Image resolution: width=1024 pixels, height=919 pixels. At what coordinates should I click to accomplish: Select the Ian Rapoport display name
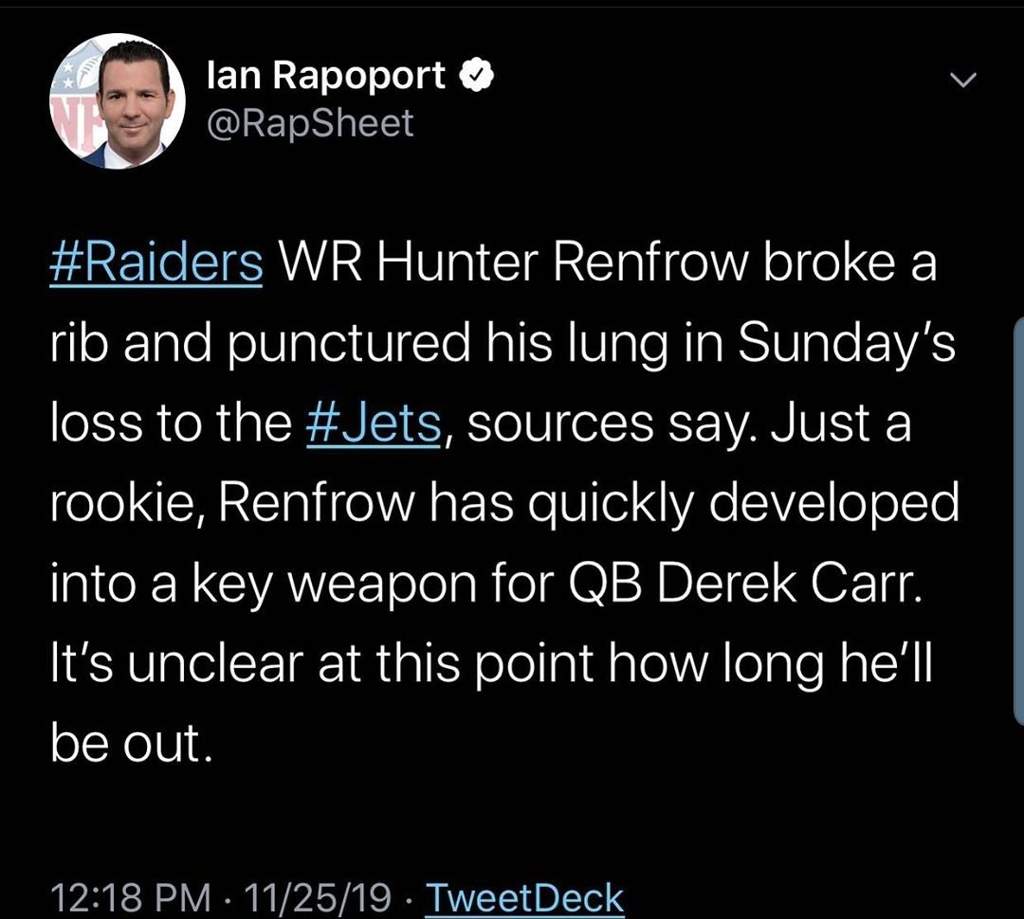tap(326, 75)
